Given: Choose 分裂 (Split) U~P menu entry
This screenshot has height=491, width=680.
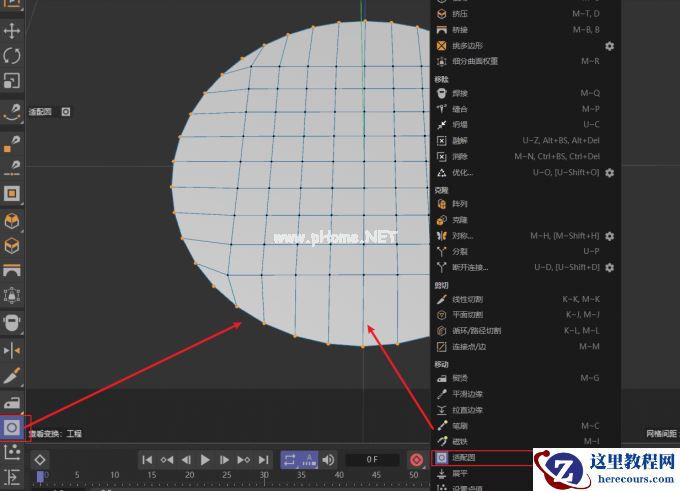Looking at the screenshot, I should click(525, 252).
